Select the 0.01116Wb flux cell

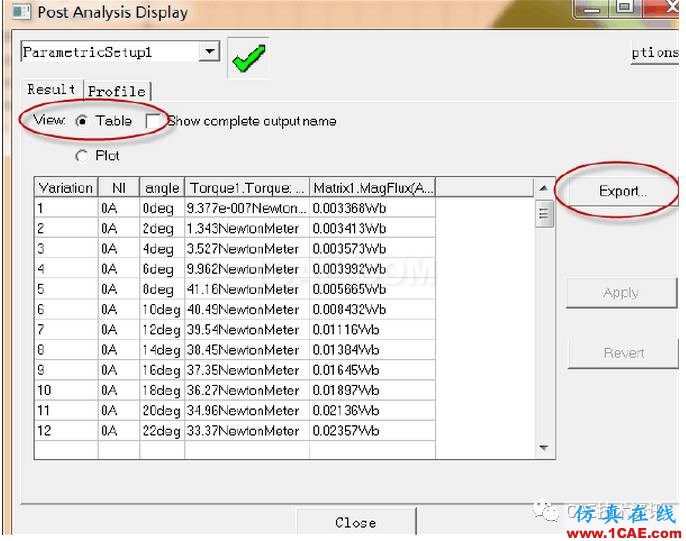(372, 329)
